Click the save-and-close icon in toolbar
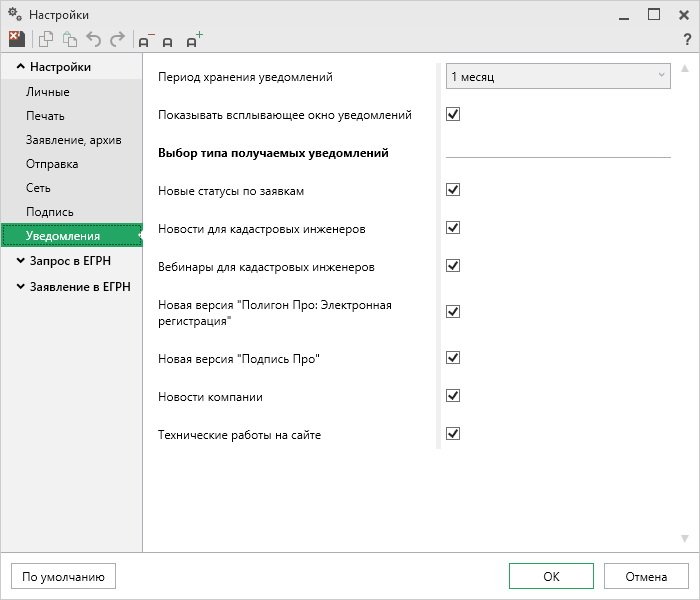The image size is (700, 600). [17, 39]
